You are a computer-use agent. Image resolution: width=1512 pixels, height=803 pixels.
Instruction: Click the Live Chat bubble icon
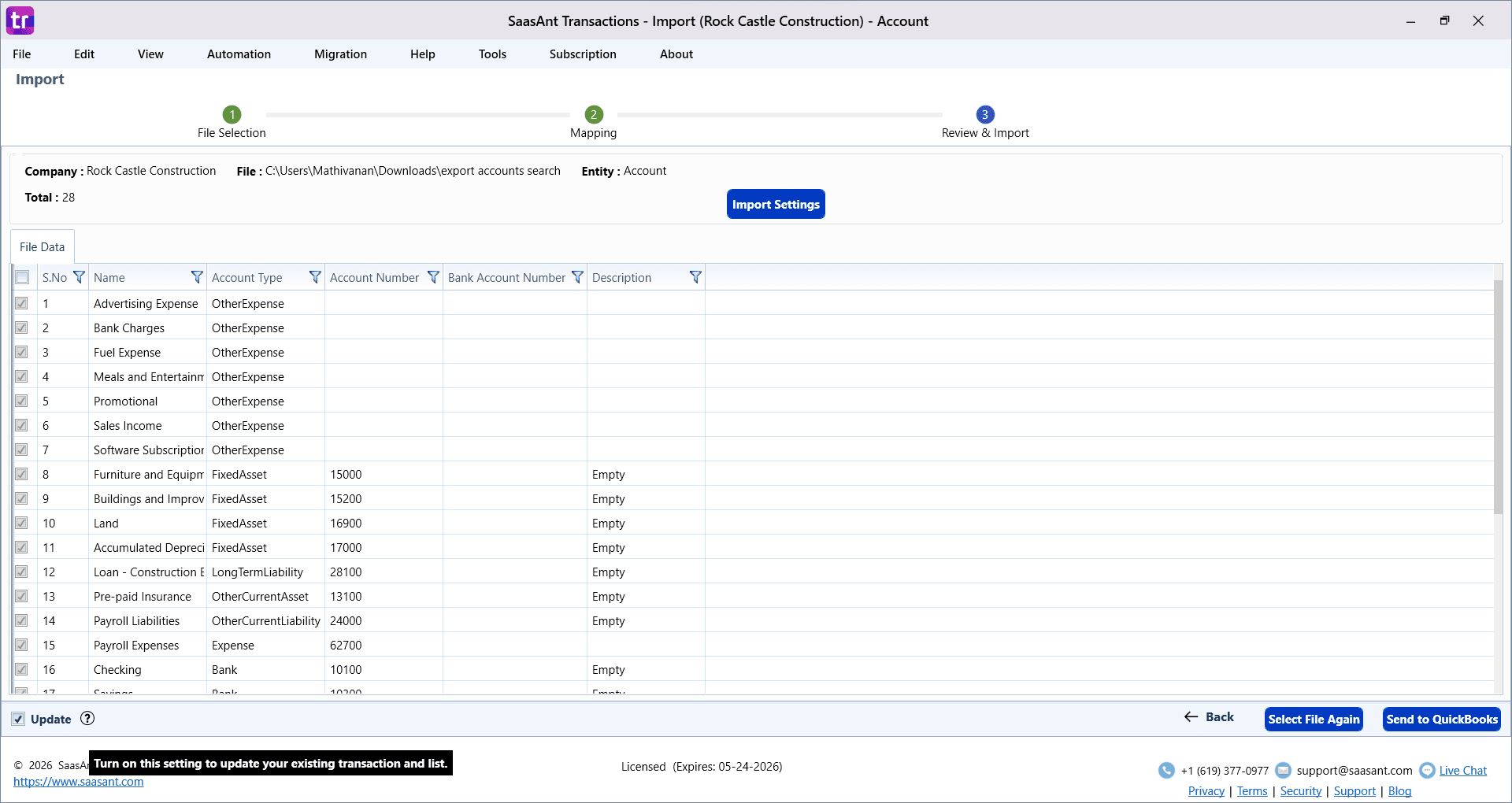[x=1427, y=770]
